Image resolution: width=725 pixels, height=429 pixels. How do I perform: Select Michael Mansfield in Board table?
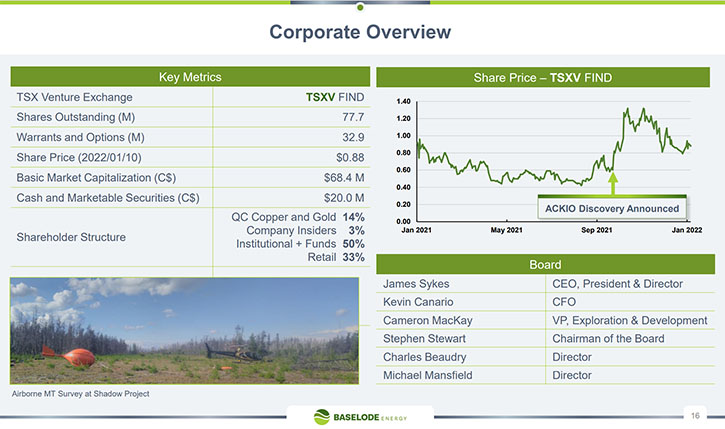pyautogui.click(x=428, y=375)
